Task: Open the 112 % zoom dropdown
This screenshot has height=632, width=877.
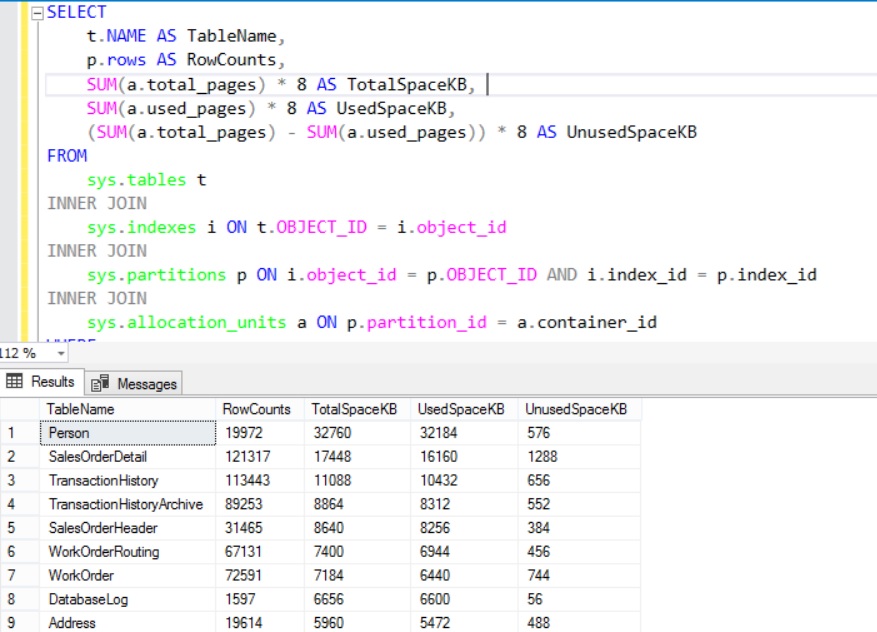Action: pyautogui.click(x=60, y=353)
